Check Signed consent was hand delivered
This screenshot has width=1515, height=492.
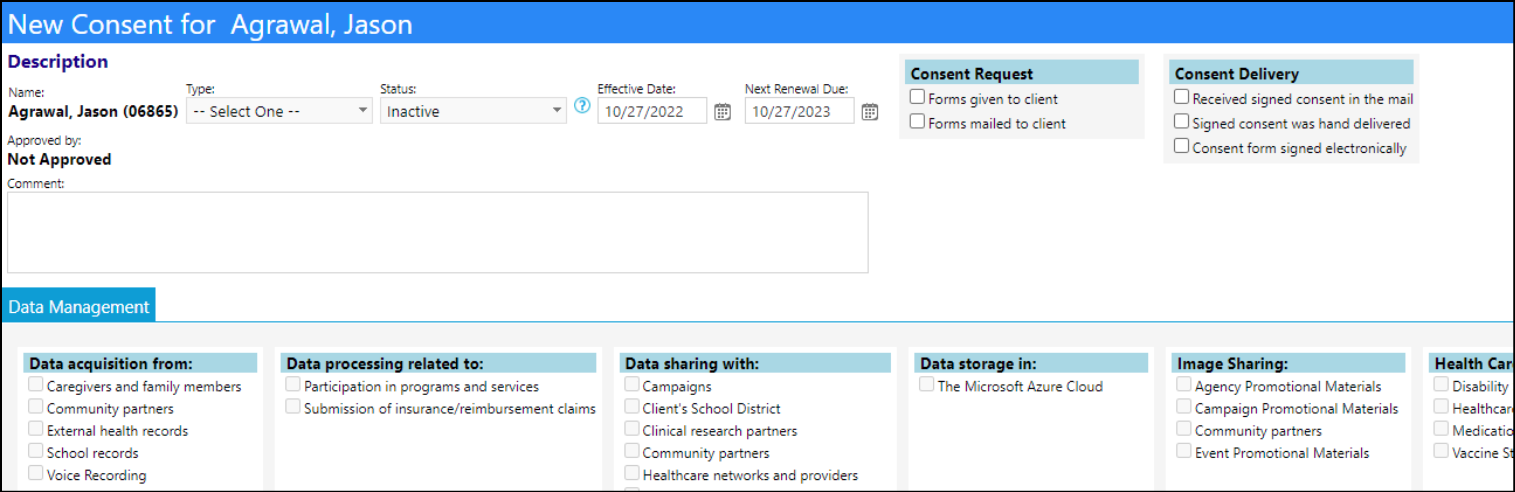(1182, 121)
